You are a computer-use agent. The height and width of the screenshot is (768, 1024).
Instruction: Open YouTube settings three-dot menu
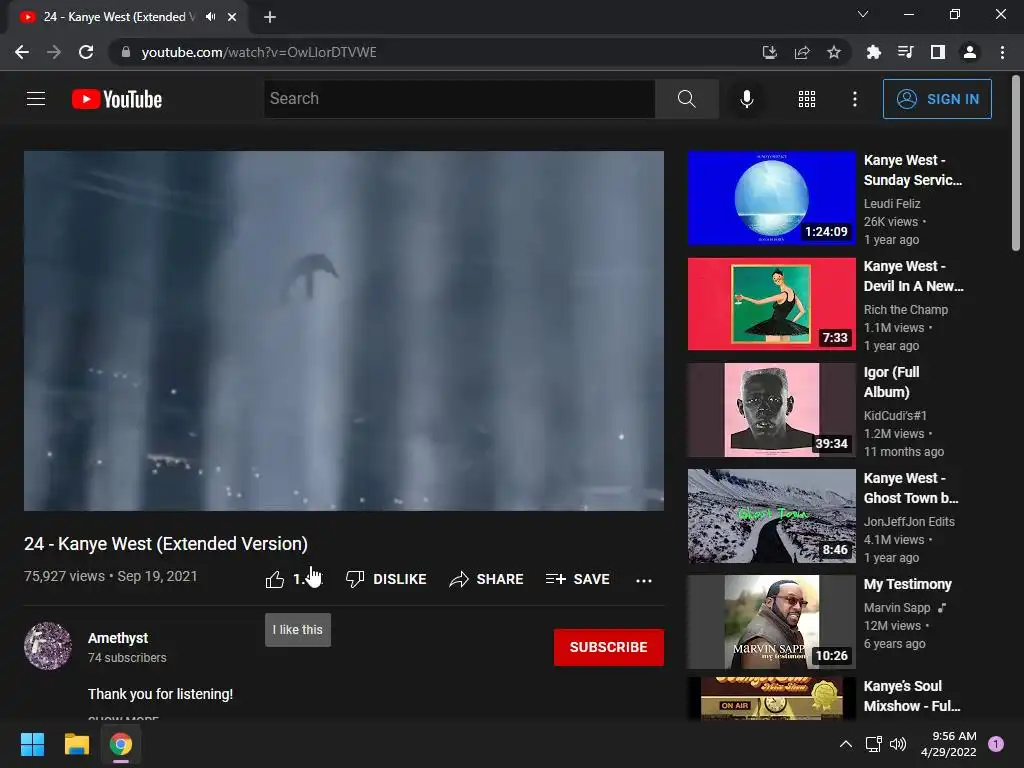(854, 99)
